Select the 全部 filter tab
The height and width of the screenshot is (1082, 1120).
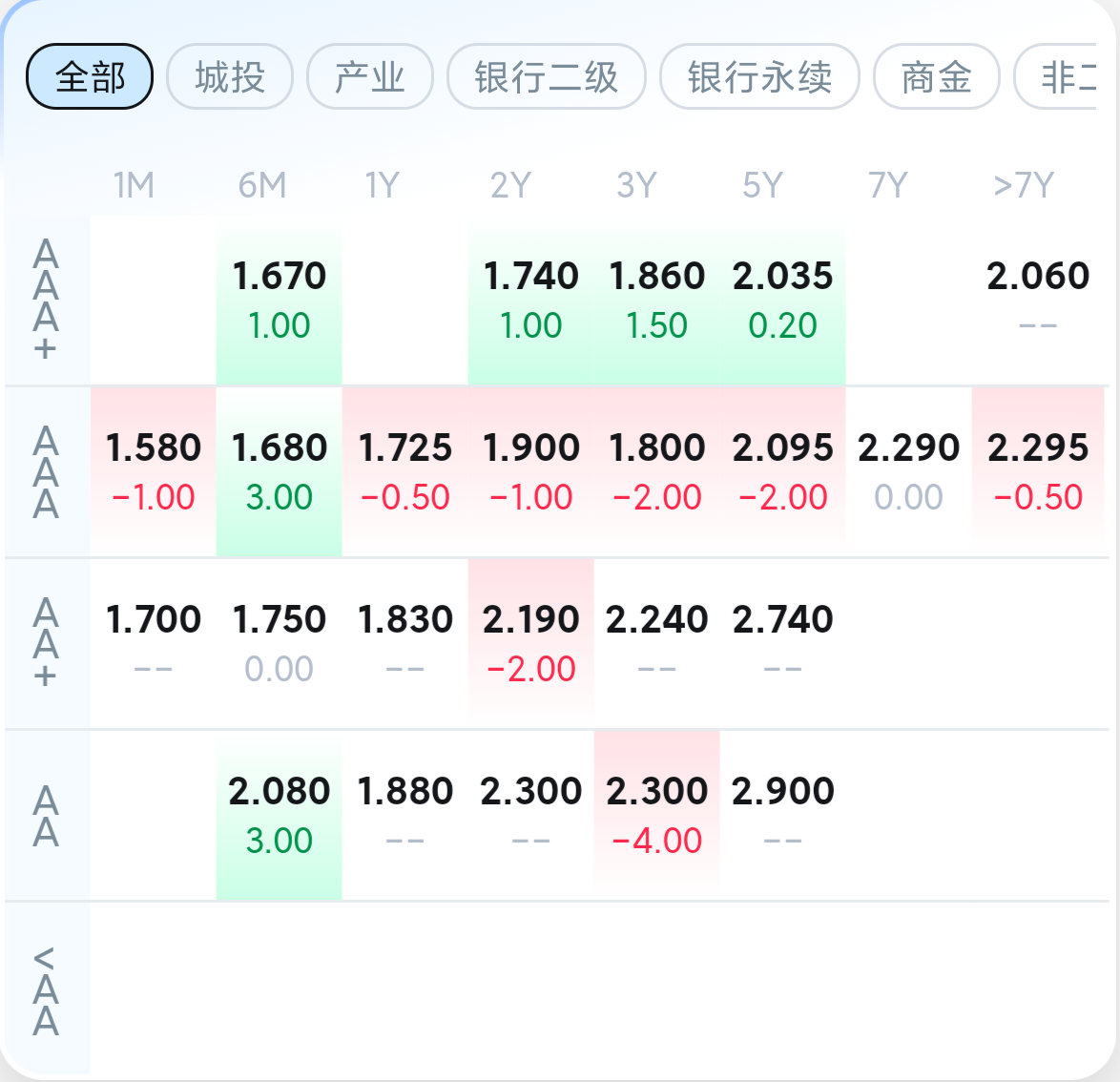pyautogui.click(x=90, y=76)
